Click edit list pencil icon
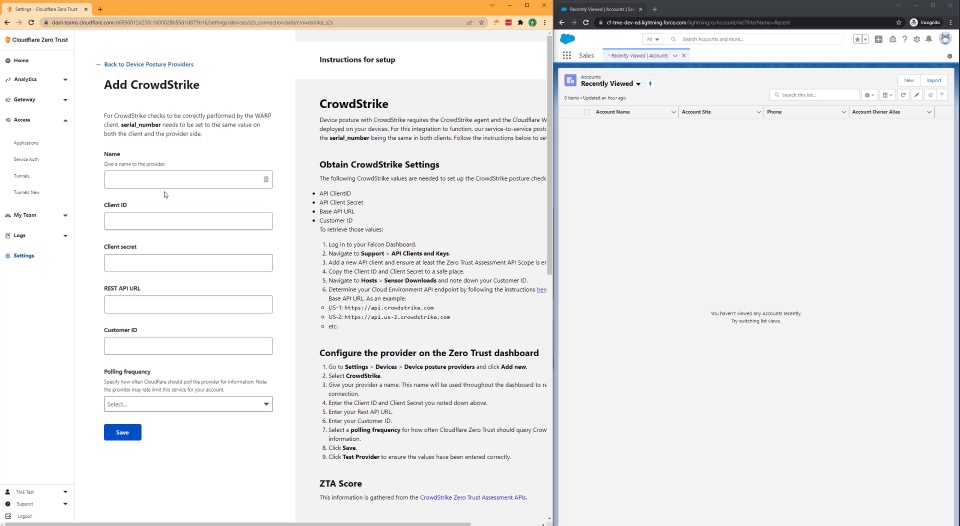 click(917, 95)
